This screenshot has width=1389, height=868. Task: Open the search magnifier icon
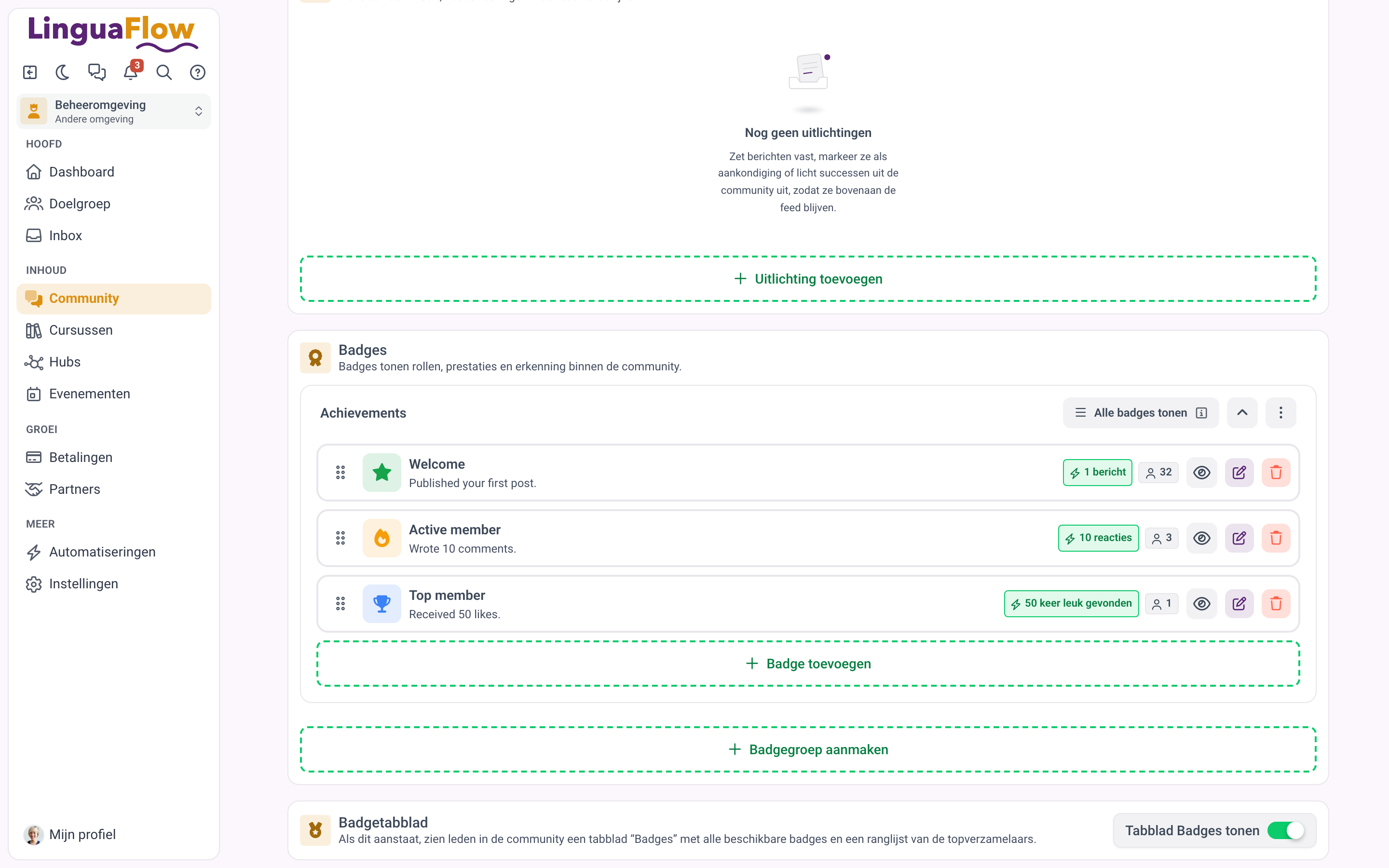click(164, 72)
